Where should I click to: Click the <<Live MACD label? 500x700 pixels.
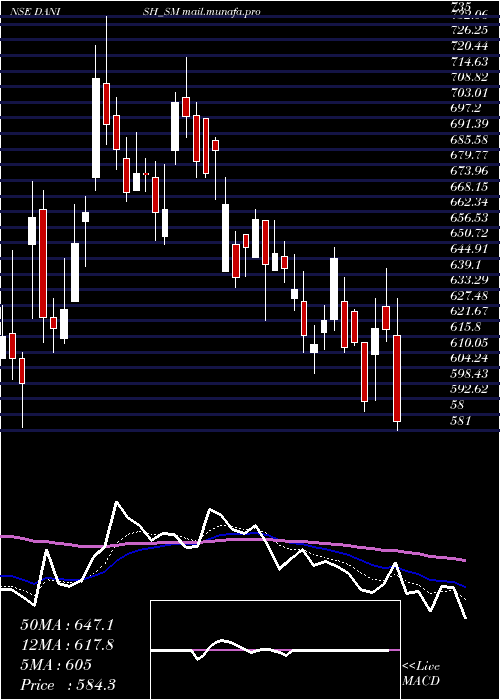(421, 673)
